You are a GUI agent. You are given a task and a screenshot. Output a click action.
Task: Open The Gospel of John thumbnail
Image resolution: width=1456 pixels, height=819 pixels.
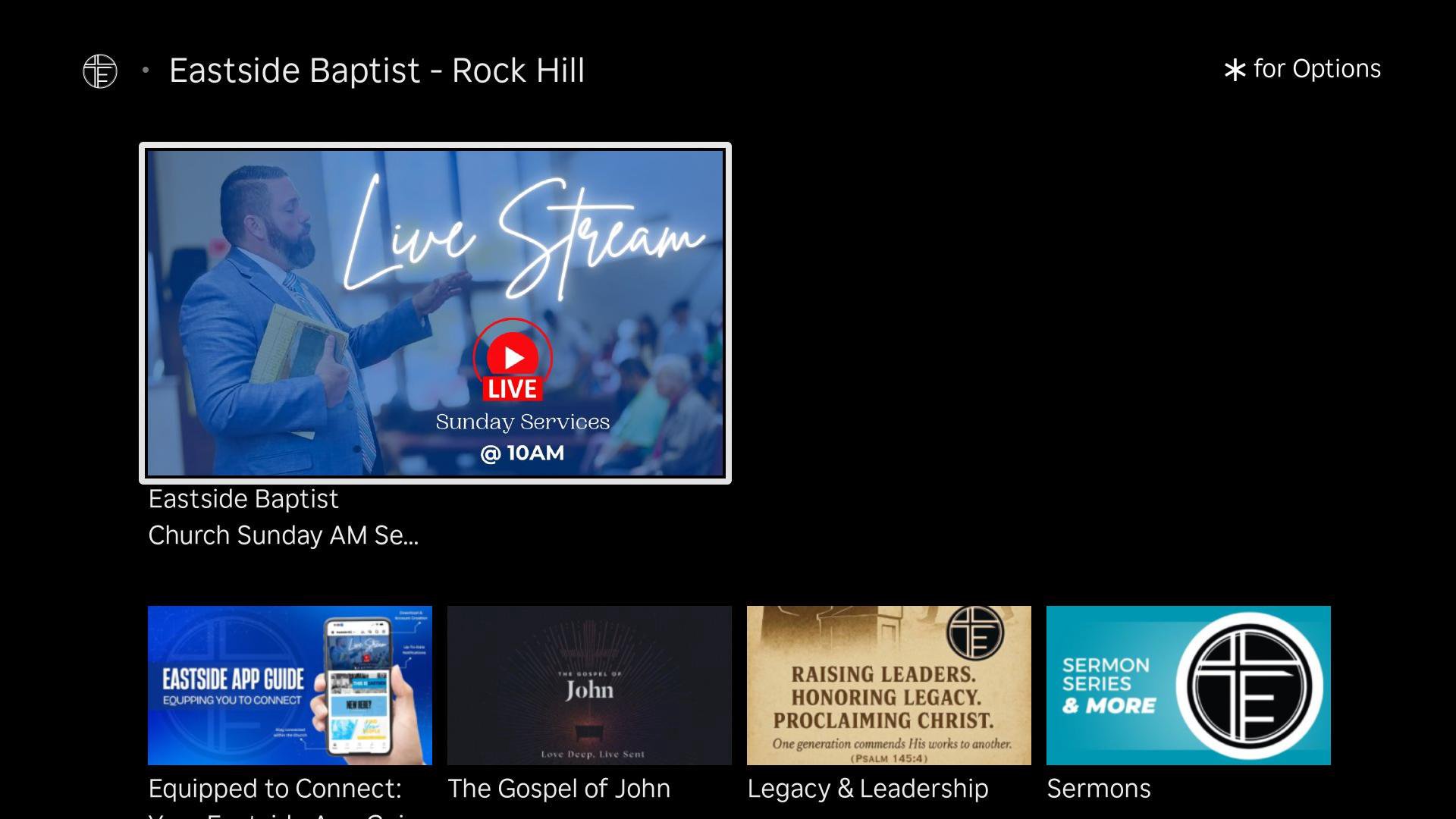tap(589, 685)
